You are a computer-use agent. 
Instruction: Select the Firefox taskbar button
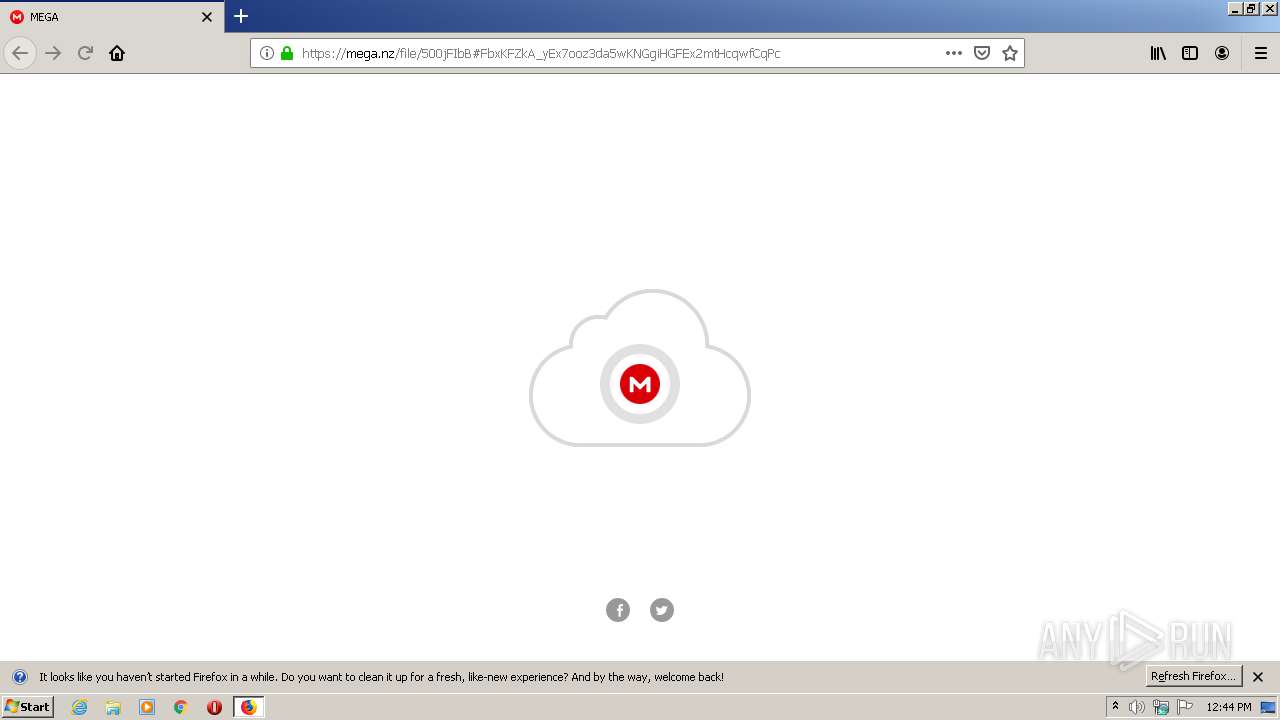click(249, 707)
